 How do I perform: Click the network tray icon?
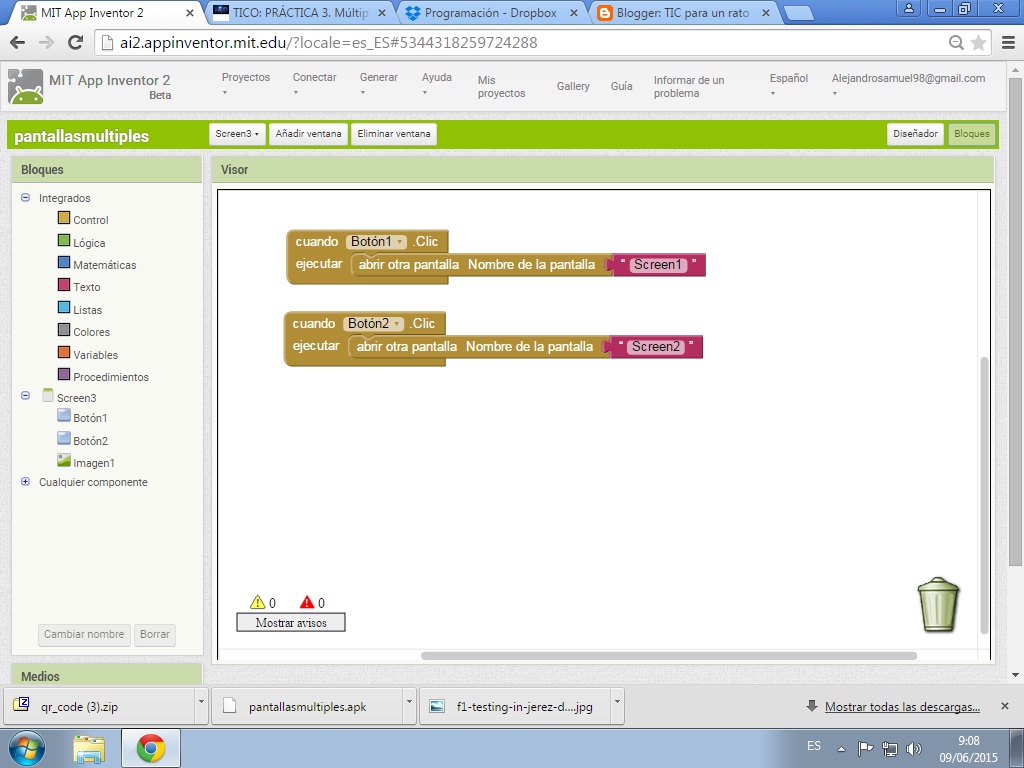click(889, 748)
